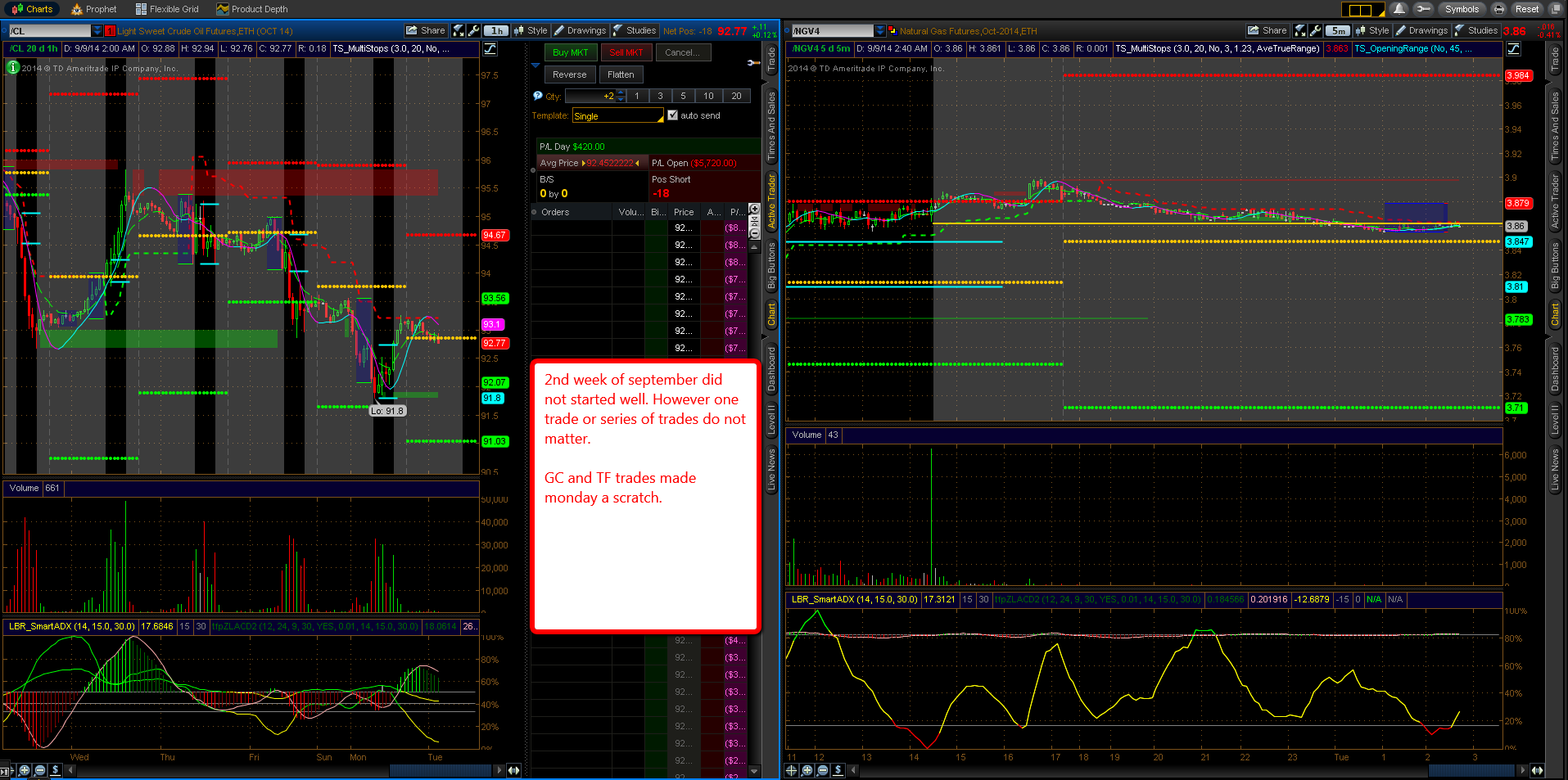Click the Reset button

tap(1526, 9)
